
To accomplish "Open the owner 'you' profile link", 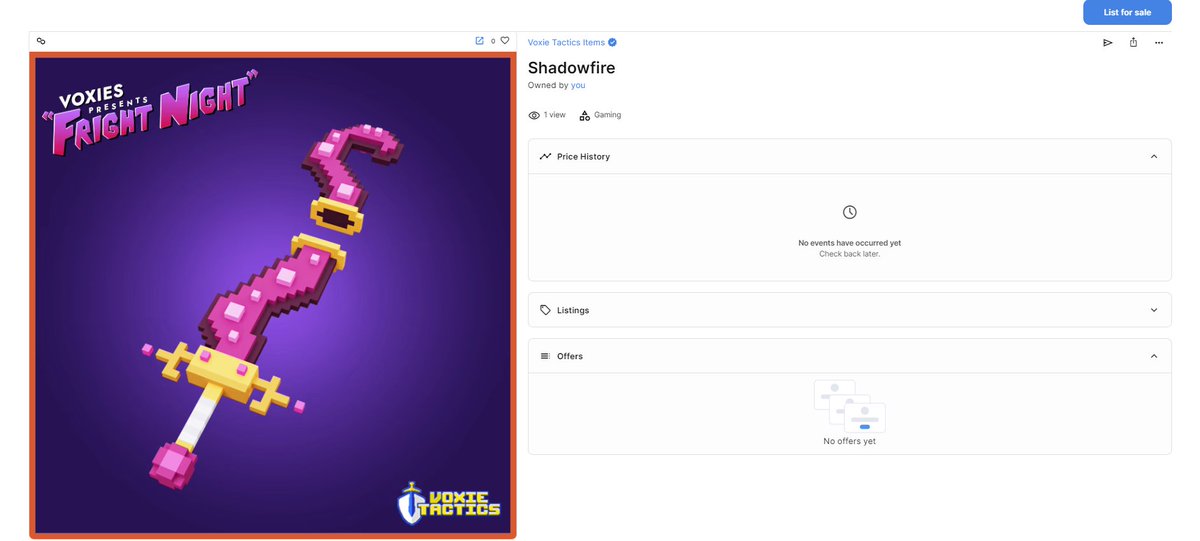I will (578, 85).
